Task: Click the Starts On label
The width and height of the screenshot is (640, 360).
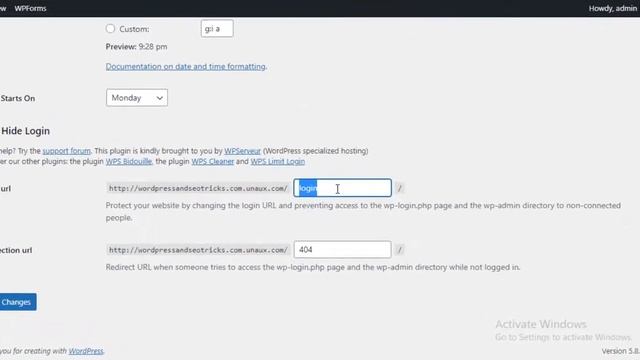Action: pos(18,98)
